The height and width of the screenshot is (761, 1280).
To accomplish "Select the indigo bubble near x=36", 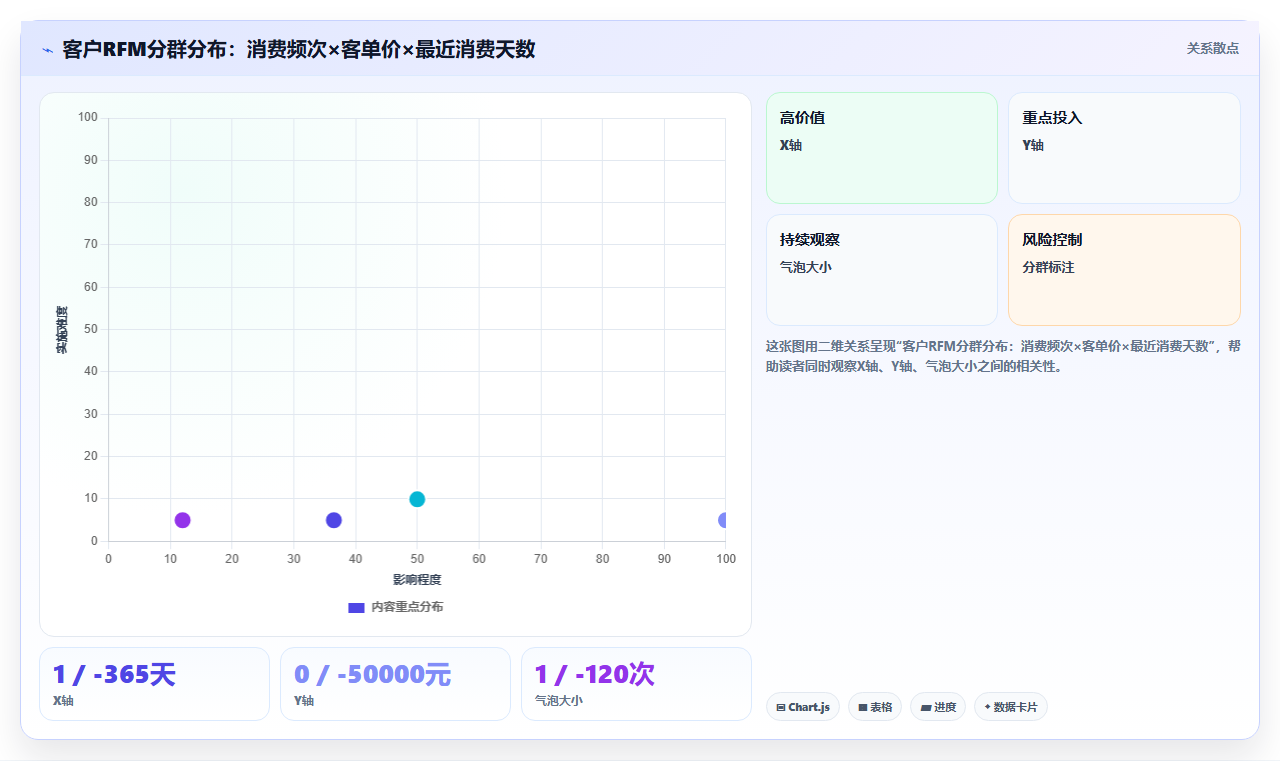I will pyautogui.click(x=334, y=520).
